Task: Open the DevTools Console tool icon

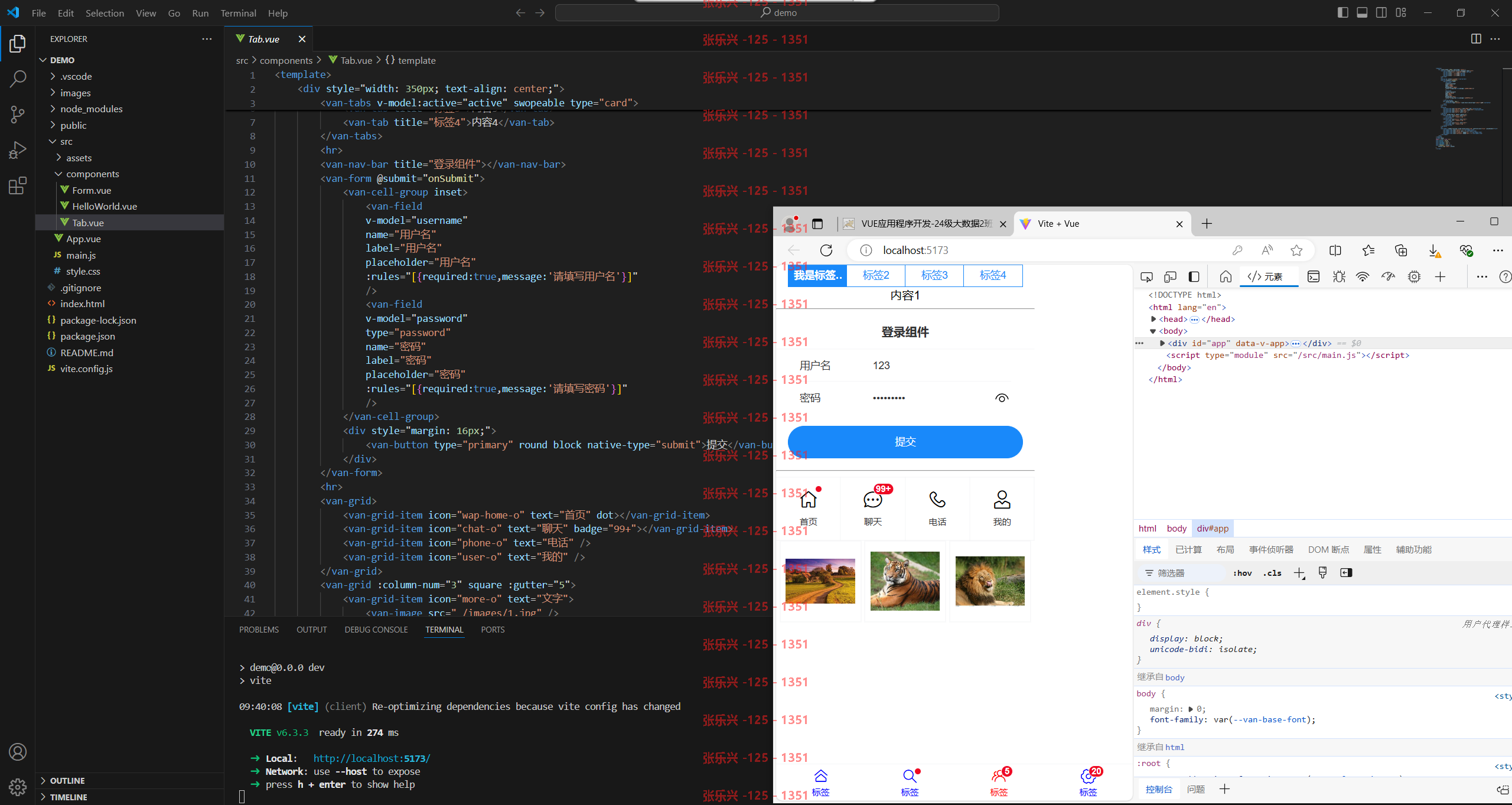Action: [1314, 276]
